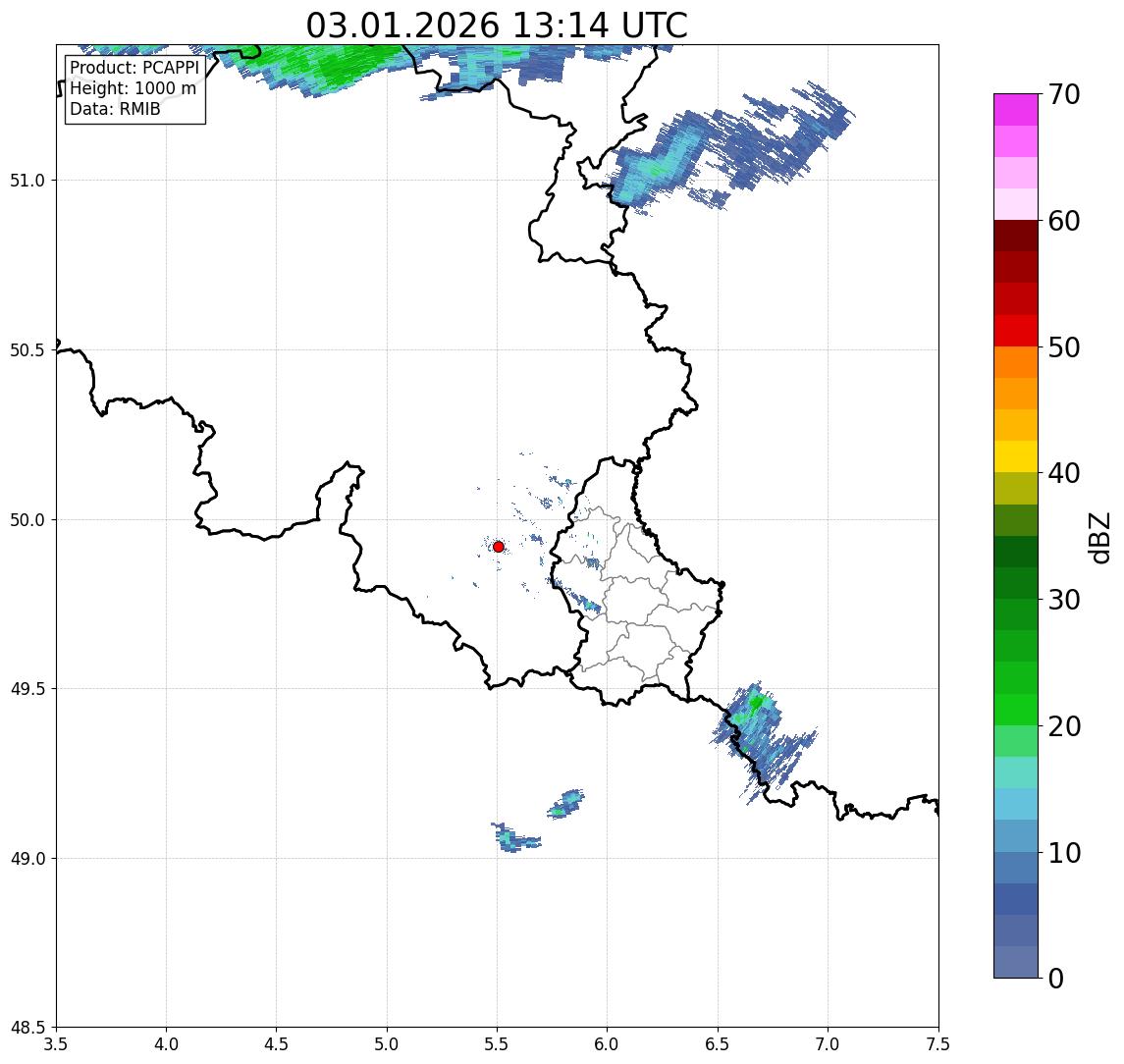Click the longitude label 5.5
The width and height of the screenshot is (1124, 1064).
pos(498,1043)
